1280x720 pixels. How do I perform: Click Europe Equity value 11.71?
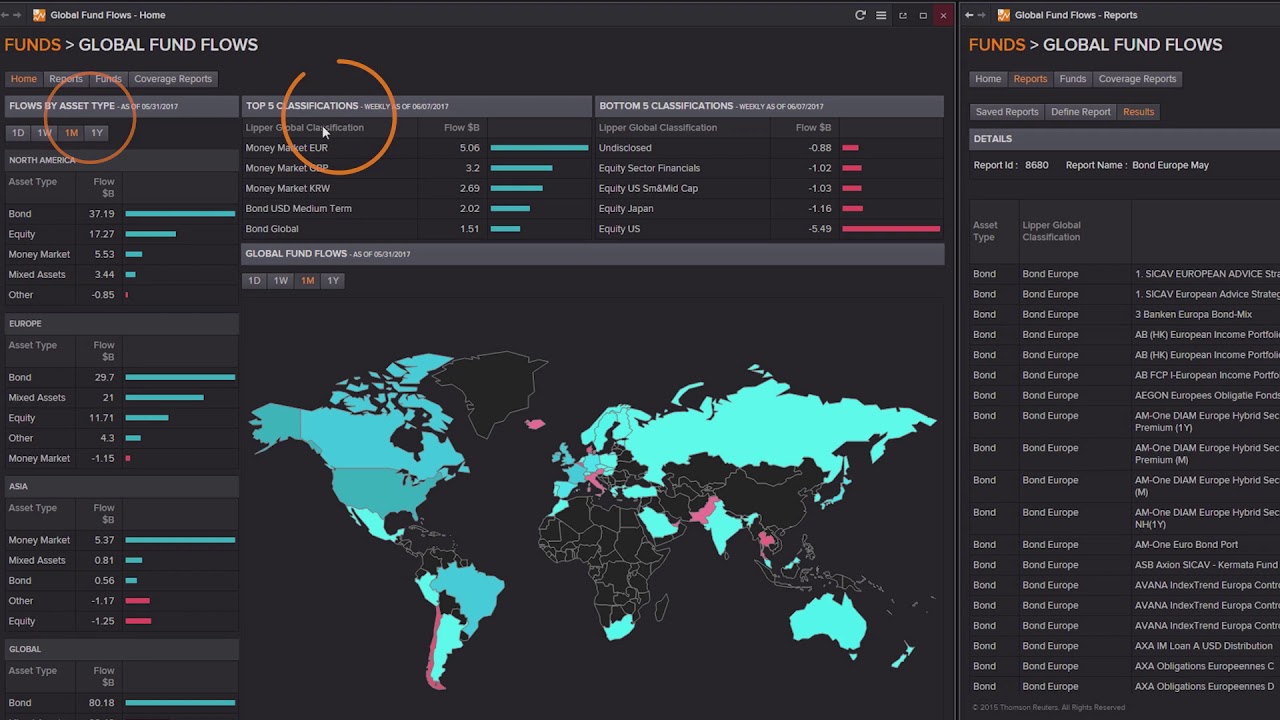click(101, 417)
